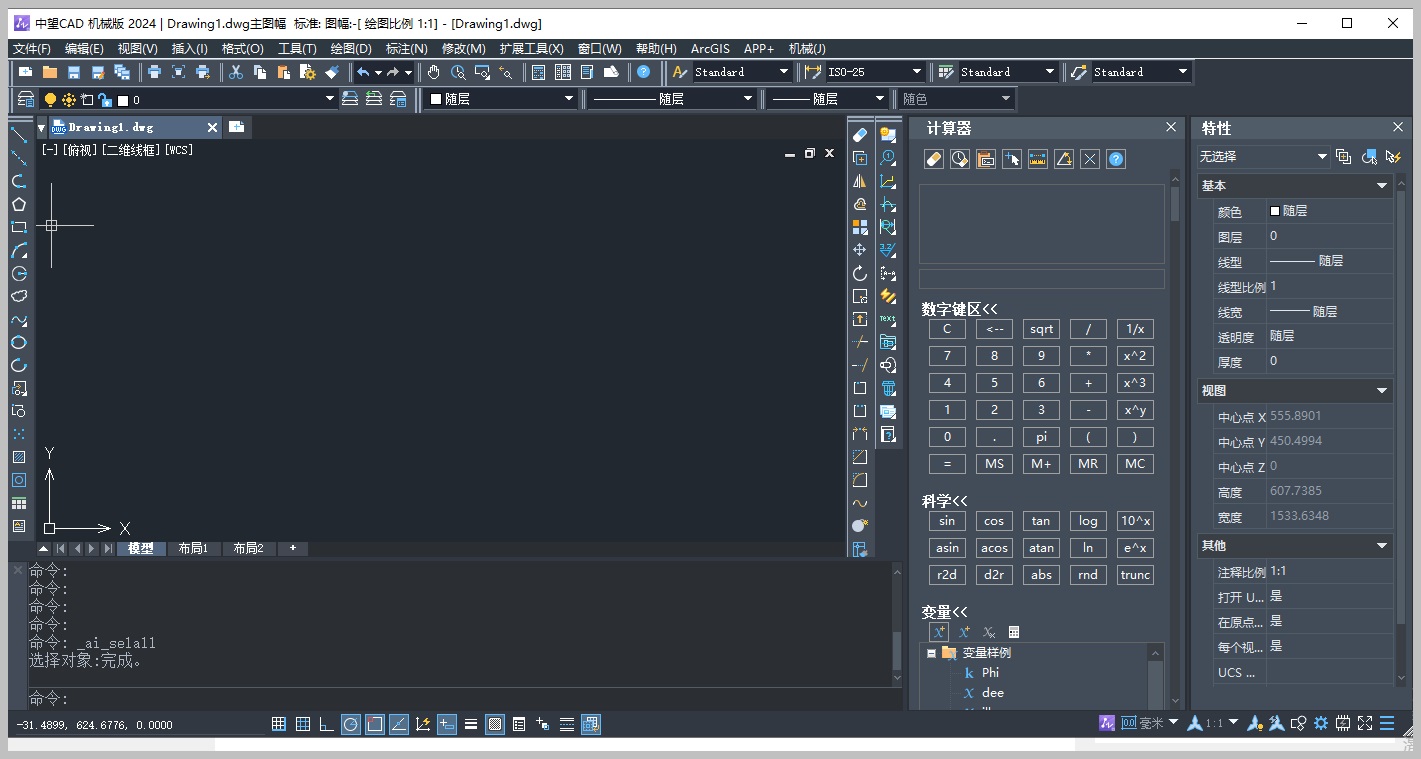The height and width of the screenshot is (759, 1421).
Task: Toggle lineweight display in the status bar
Action: [471, 724]
